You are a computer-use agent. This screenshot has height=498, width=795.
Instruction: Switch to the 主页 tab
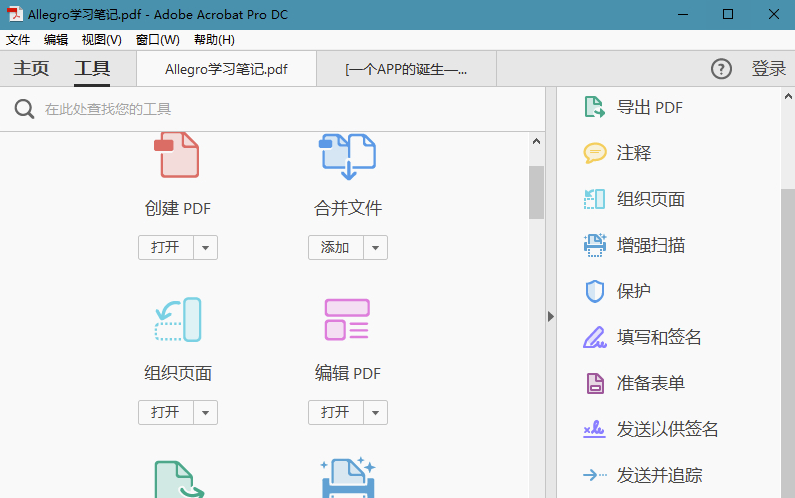[31, 68]
